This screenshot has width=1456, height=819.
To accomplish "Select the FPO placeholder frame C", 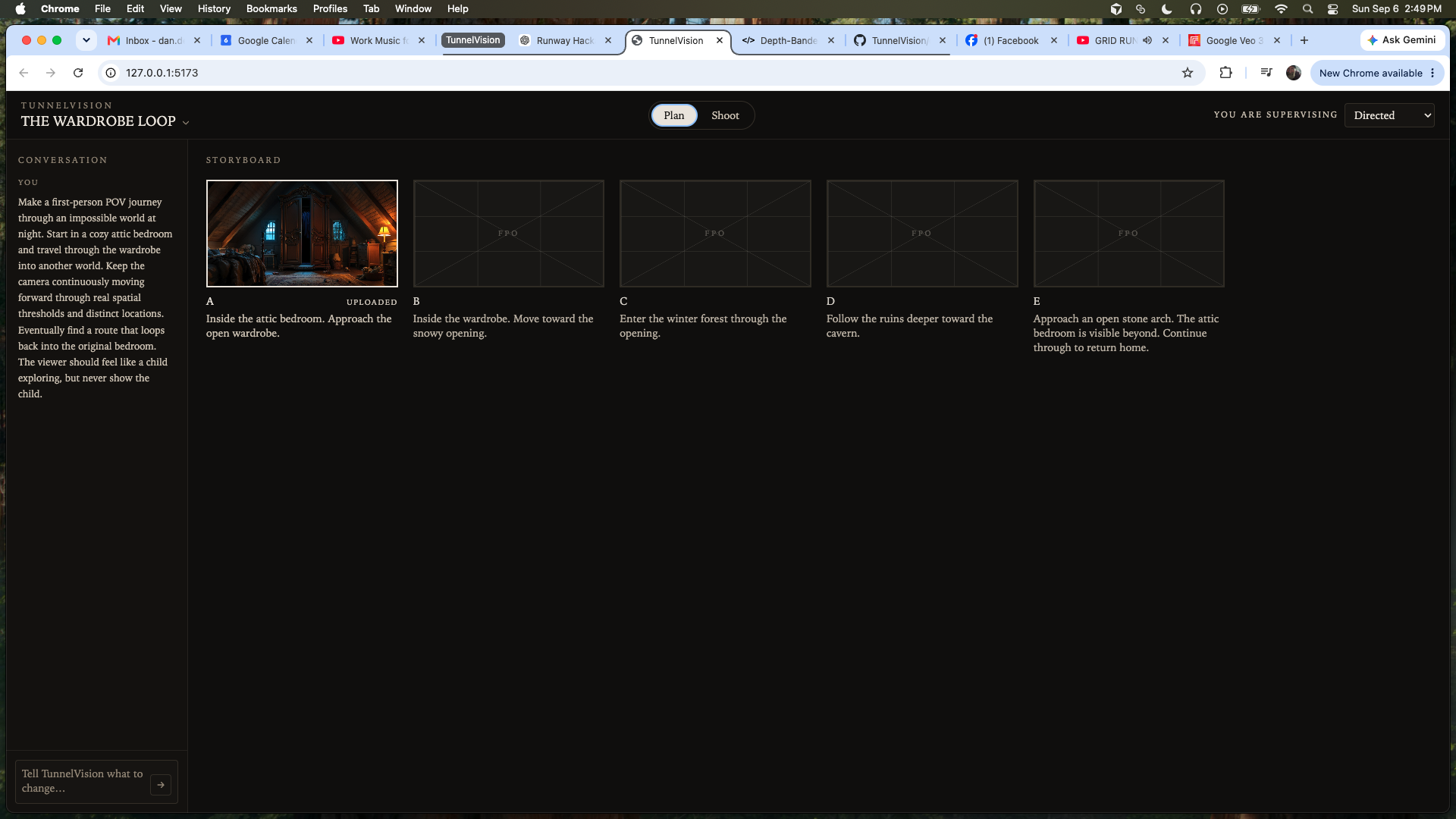I will tap(715, 234).
